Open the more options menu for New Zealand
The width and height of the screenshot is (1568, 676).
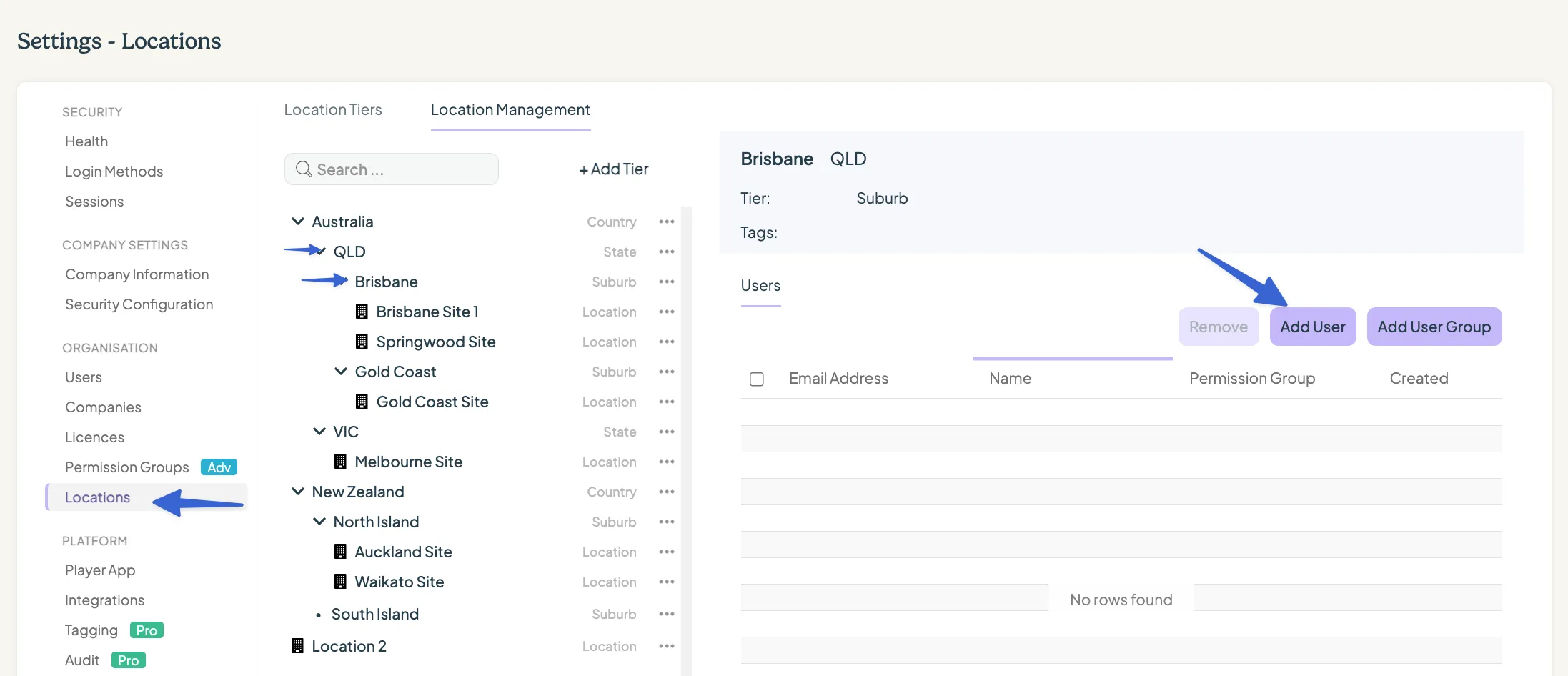[667, 492]
